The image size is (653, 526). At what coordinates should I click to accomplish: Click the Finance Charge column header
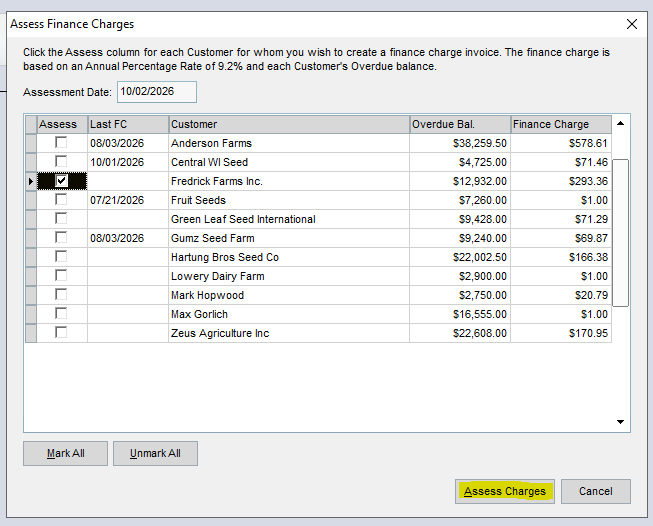click(x=561, y=124)
